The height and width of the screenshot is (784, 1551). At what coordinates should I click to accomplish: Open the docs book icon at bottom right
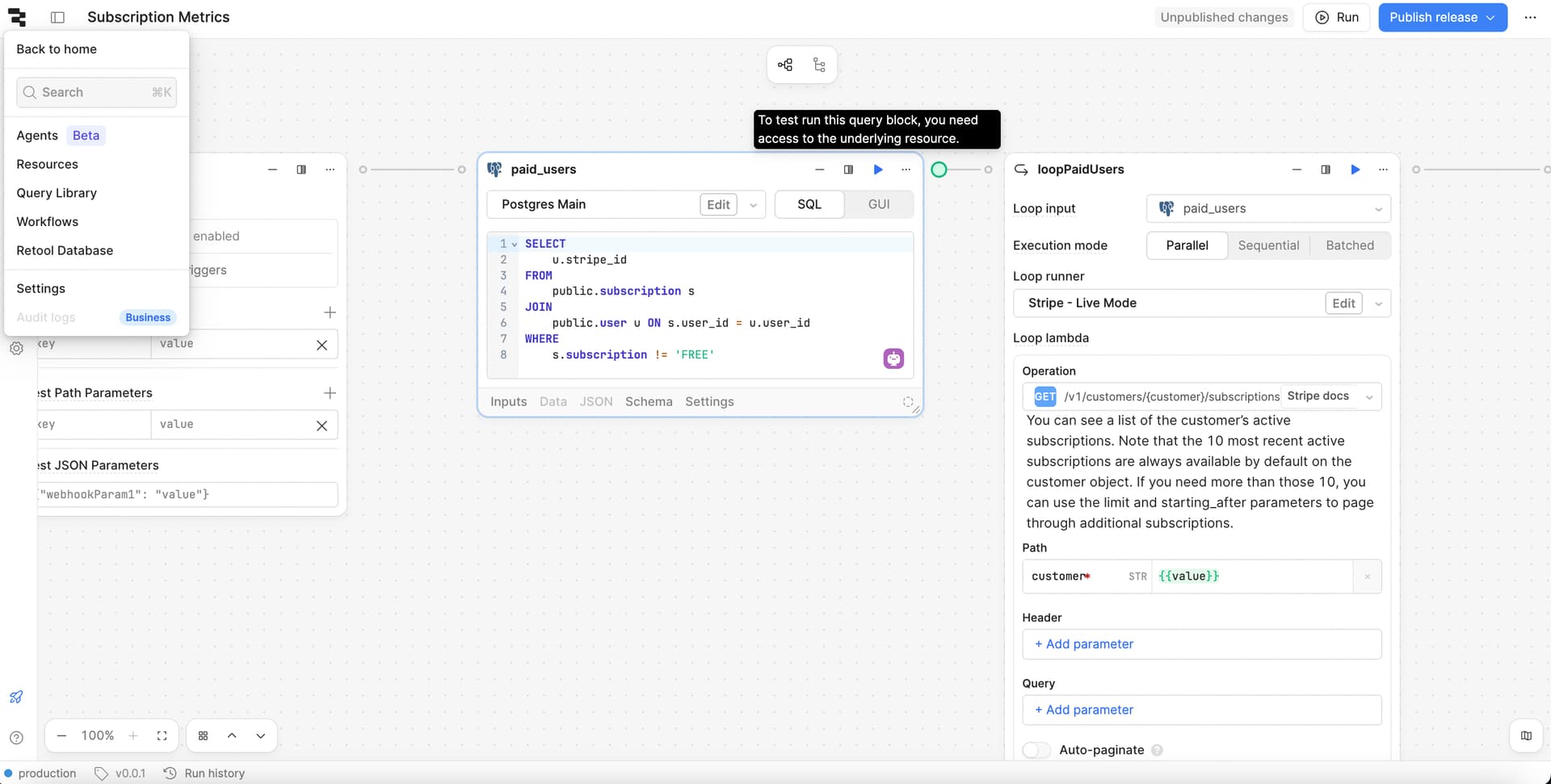1526,736
